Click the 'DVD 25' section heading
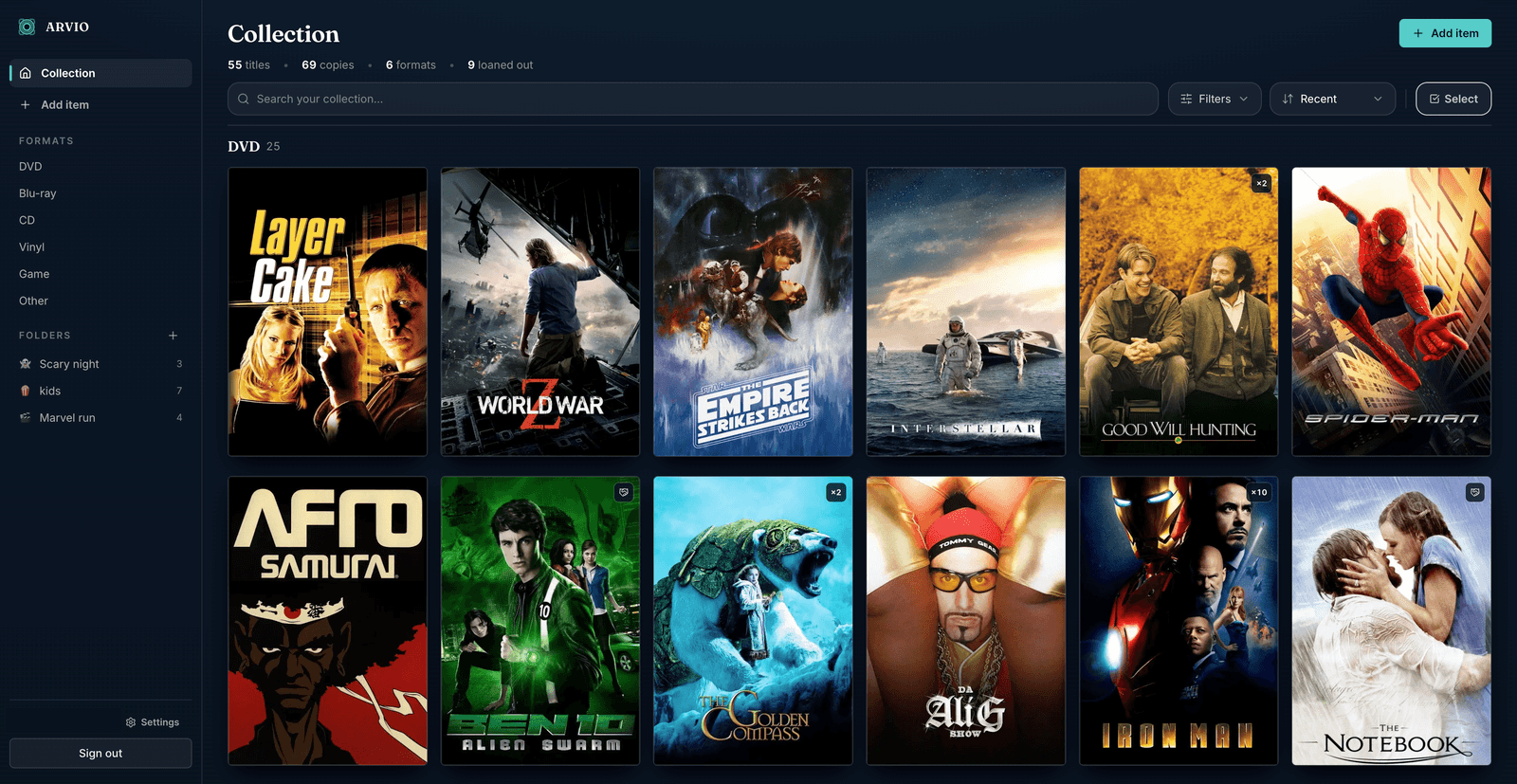 click(254, 147)
